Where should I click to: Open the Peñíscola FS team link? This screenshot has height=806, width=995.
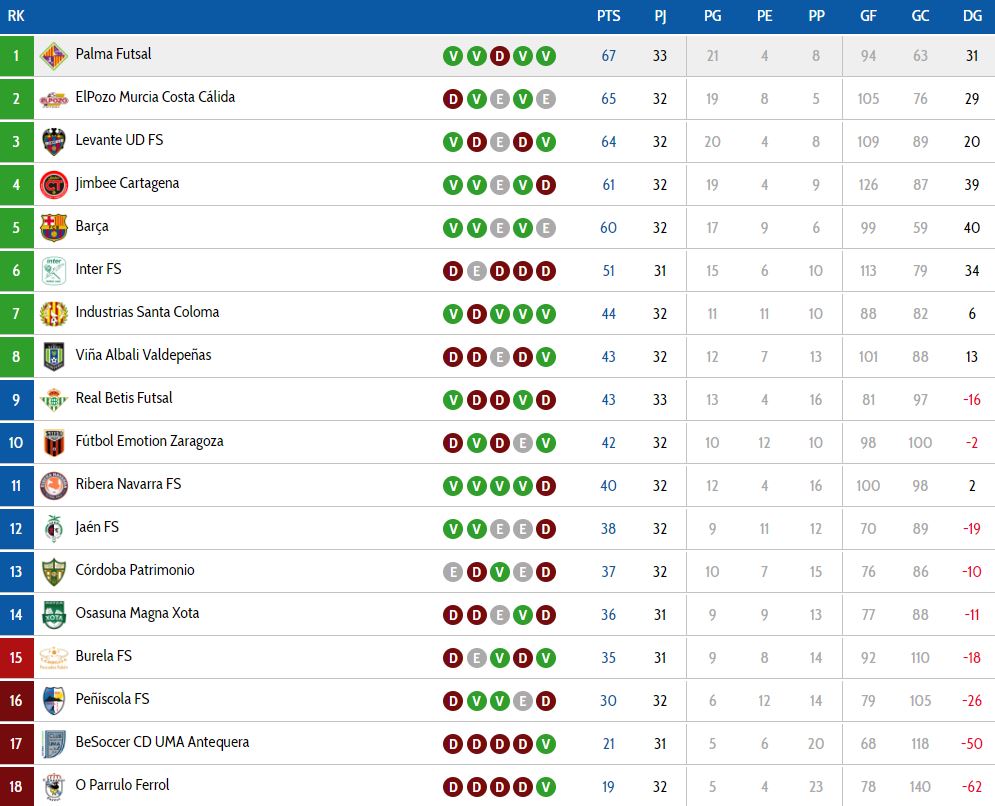(x=112, y=699)
